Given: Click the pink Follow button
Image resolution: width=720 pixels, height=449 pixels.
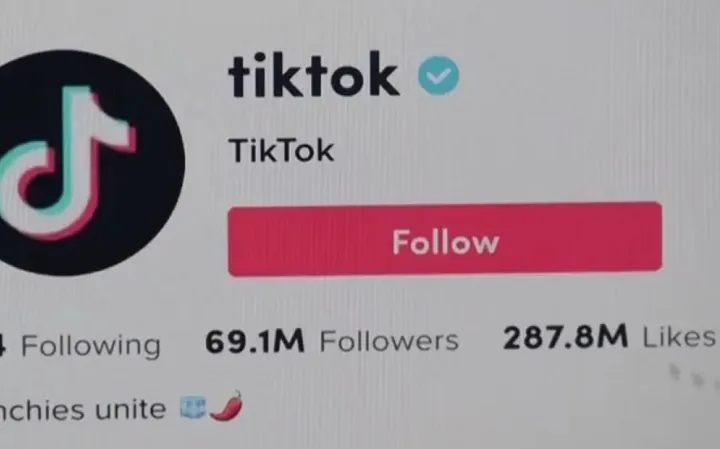Looking at the screenshot, I should [x=445, y=239].
